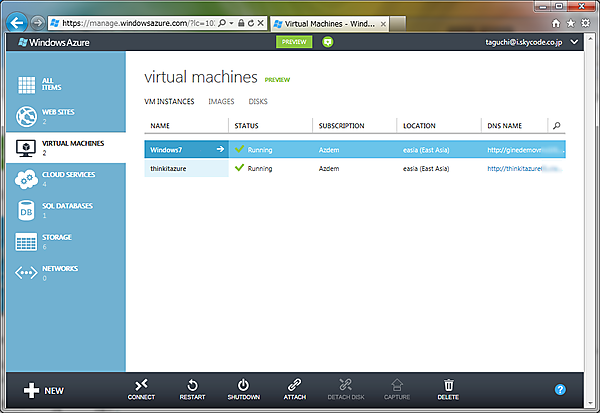Delete the selected VM with trash icon
Screen dimensions: 600x413
click(449, 388)
